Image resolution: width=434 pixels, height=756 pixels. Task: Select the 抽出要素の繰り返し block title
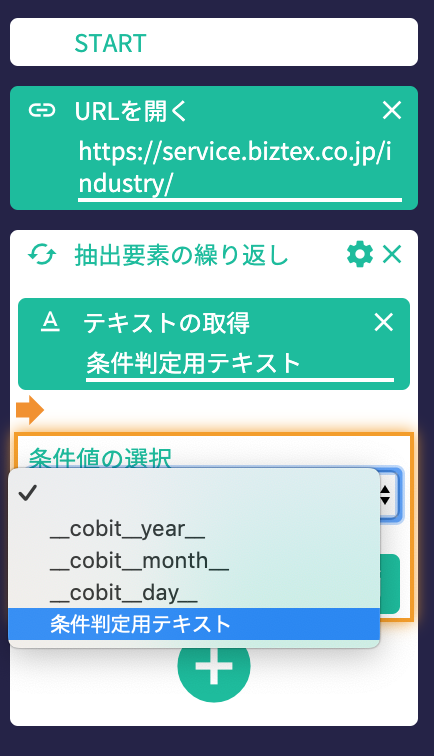[x=181, y=255]
